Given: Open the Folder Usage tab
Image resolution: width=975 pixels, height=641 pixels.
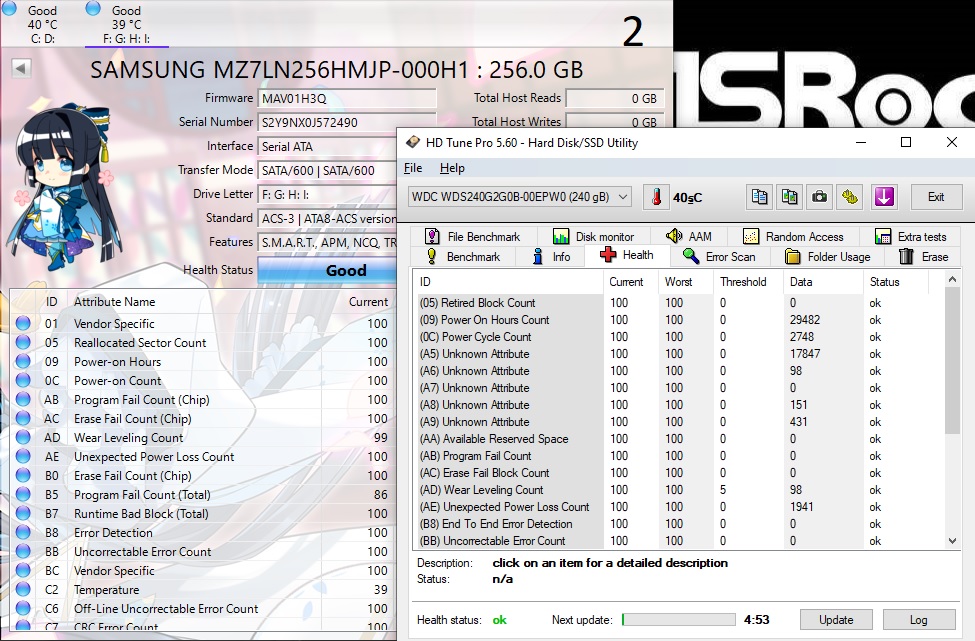Looking at the screenshot, I should point(828,256).
